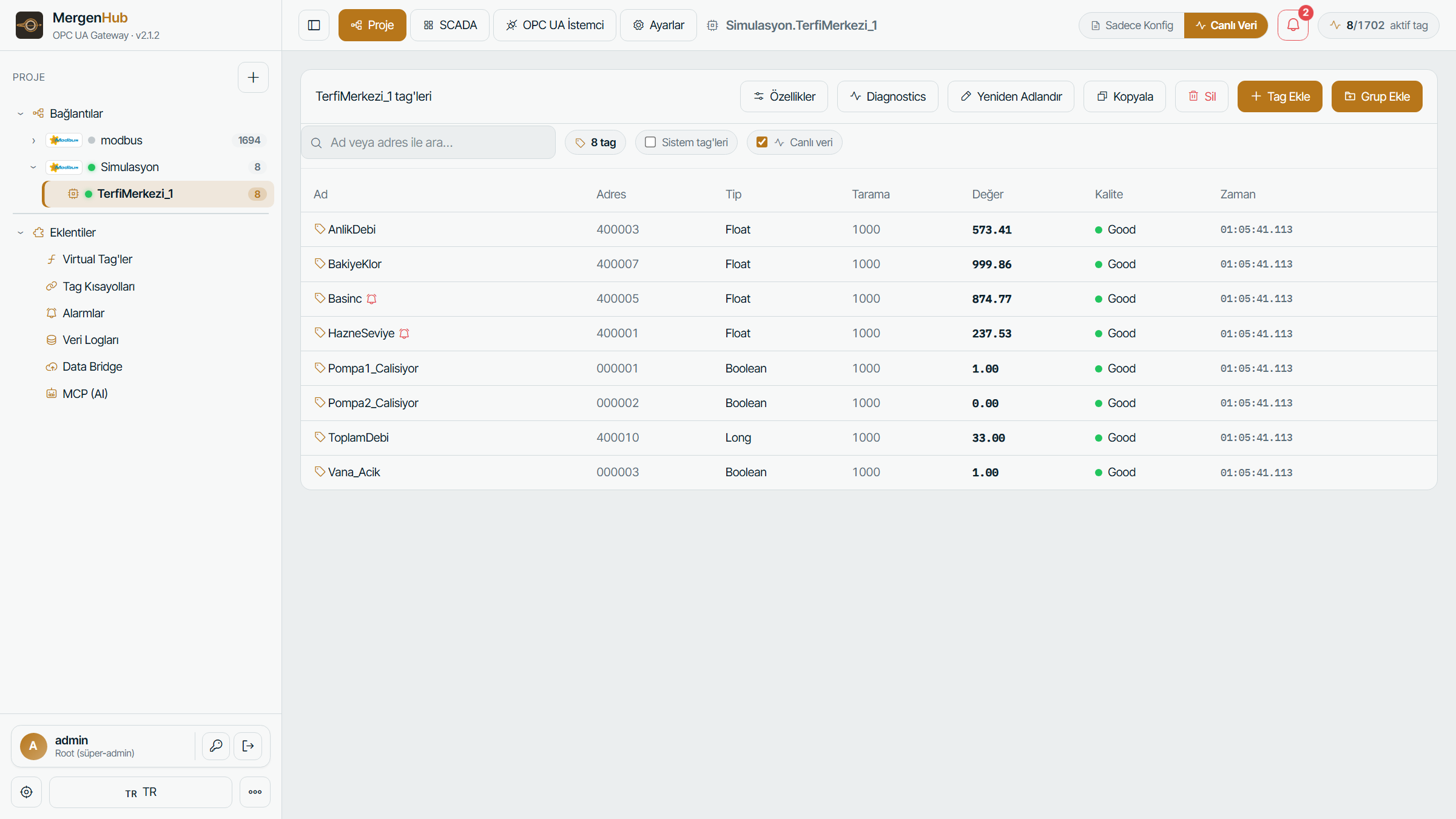Image resolution: width=1456 pixels, height=819 pixels.
Task: Click the tag icon of BakiyeKlor row
Action: tap(320, 263)
